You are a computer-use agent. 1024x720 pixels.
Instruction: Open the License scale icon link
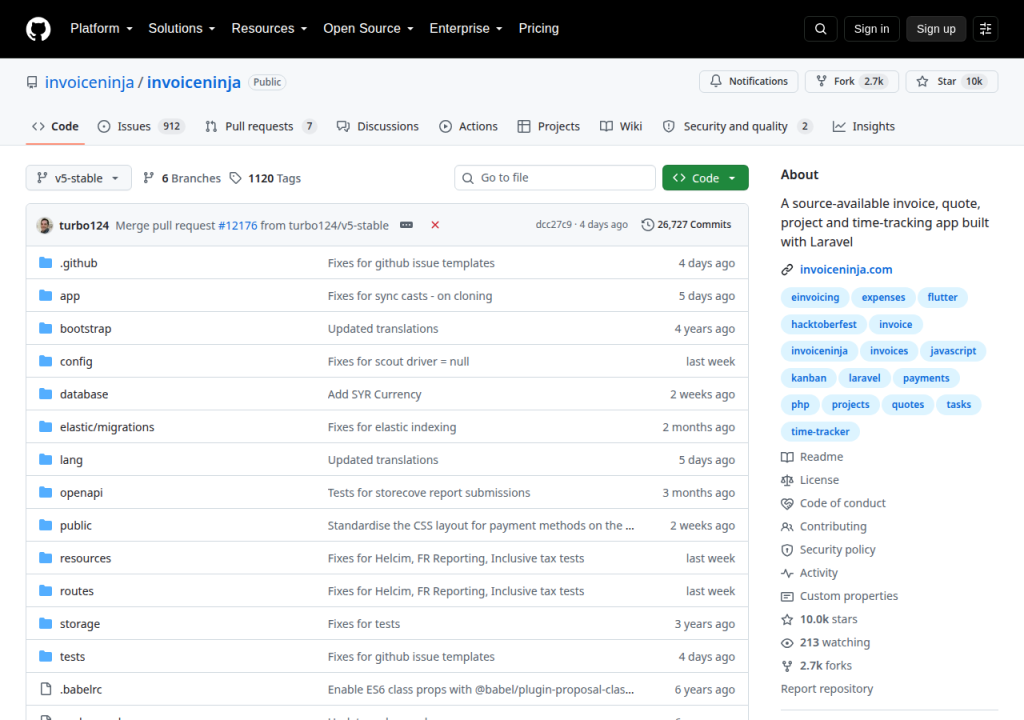(x=787, y=480)
